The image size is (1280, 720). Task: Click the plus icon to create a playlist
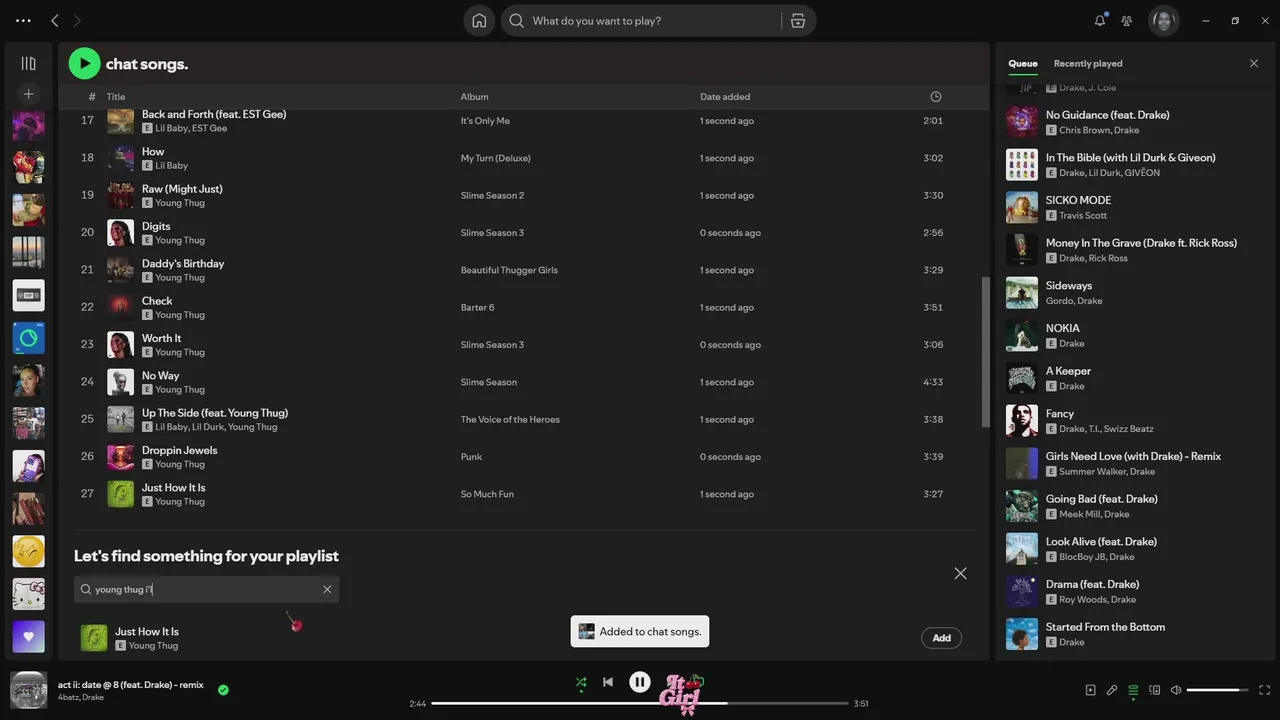click(x=28, y=94)
